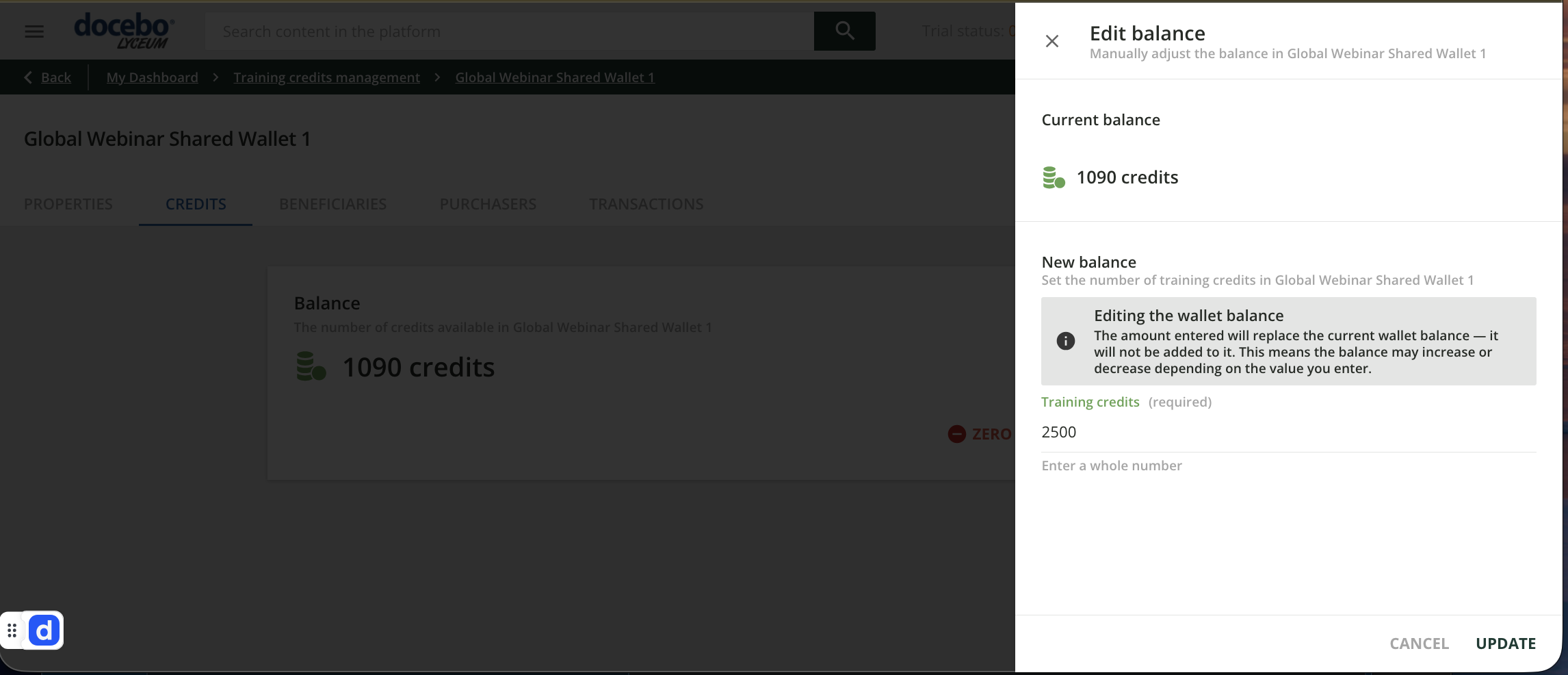The height and width of the screenshot is (675, 1568).
Task: Switch to the Properties tab
Action: (x=68, y=204)
